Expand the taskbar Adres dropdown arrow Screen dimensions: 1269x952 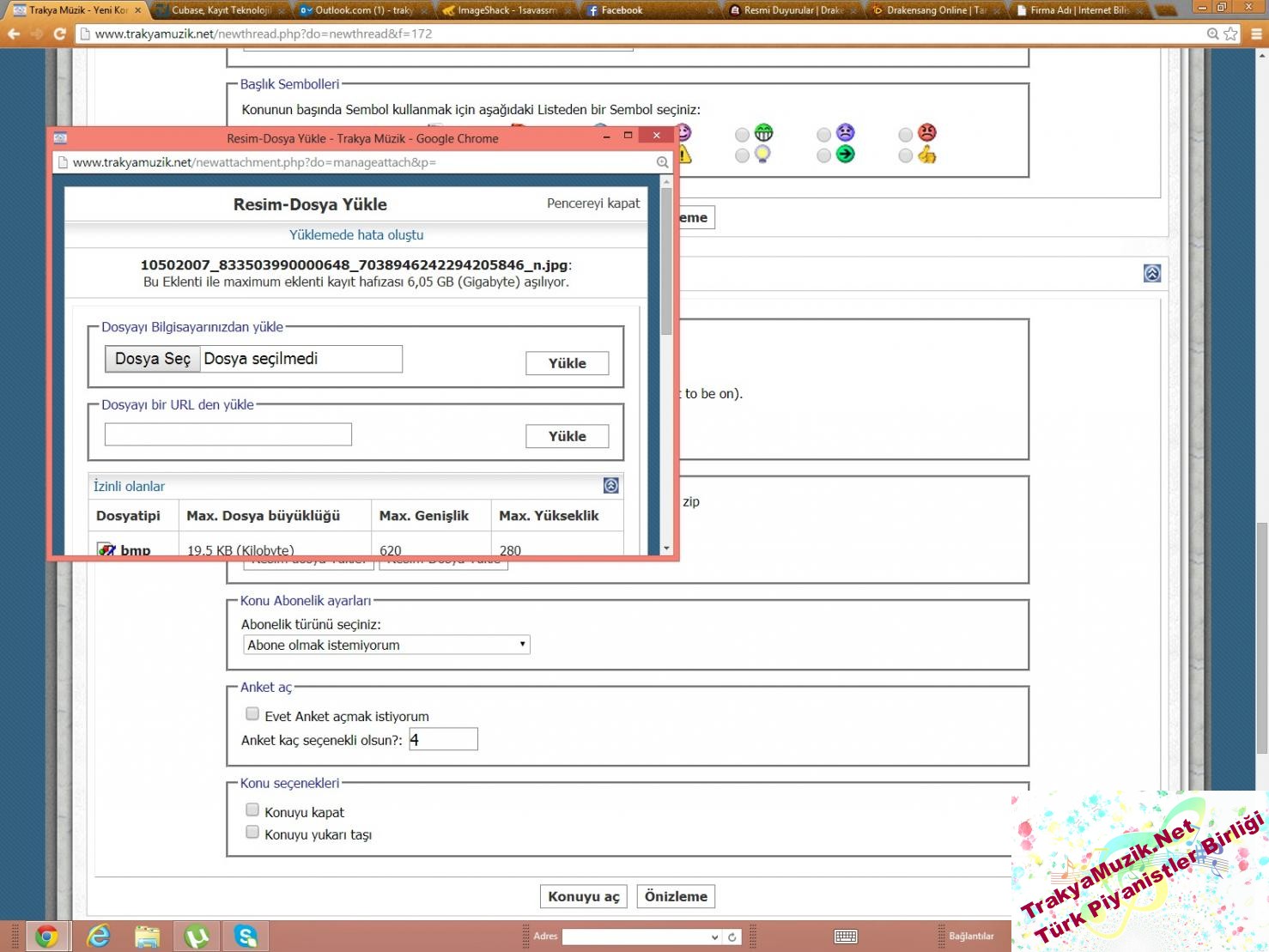[714, 937]
